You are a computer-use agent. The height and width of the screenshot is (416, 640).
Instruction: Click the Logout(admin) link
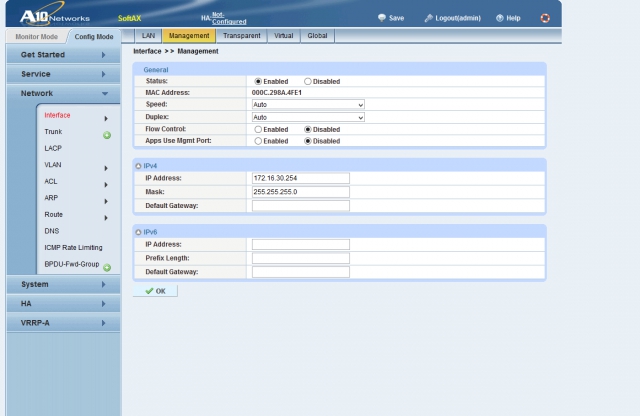click(x=458, y=18)
